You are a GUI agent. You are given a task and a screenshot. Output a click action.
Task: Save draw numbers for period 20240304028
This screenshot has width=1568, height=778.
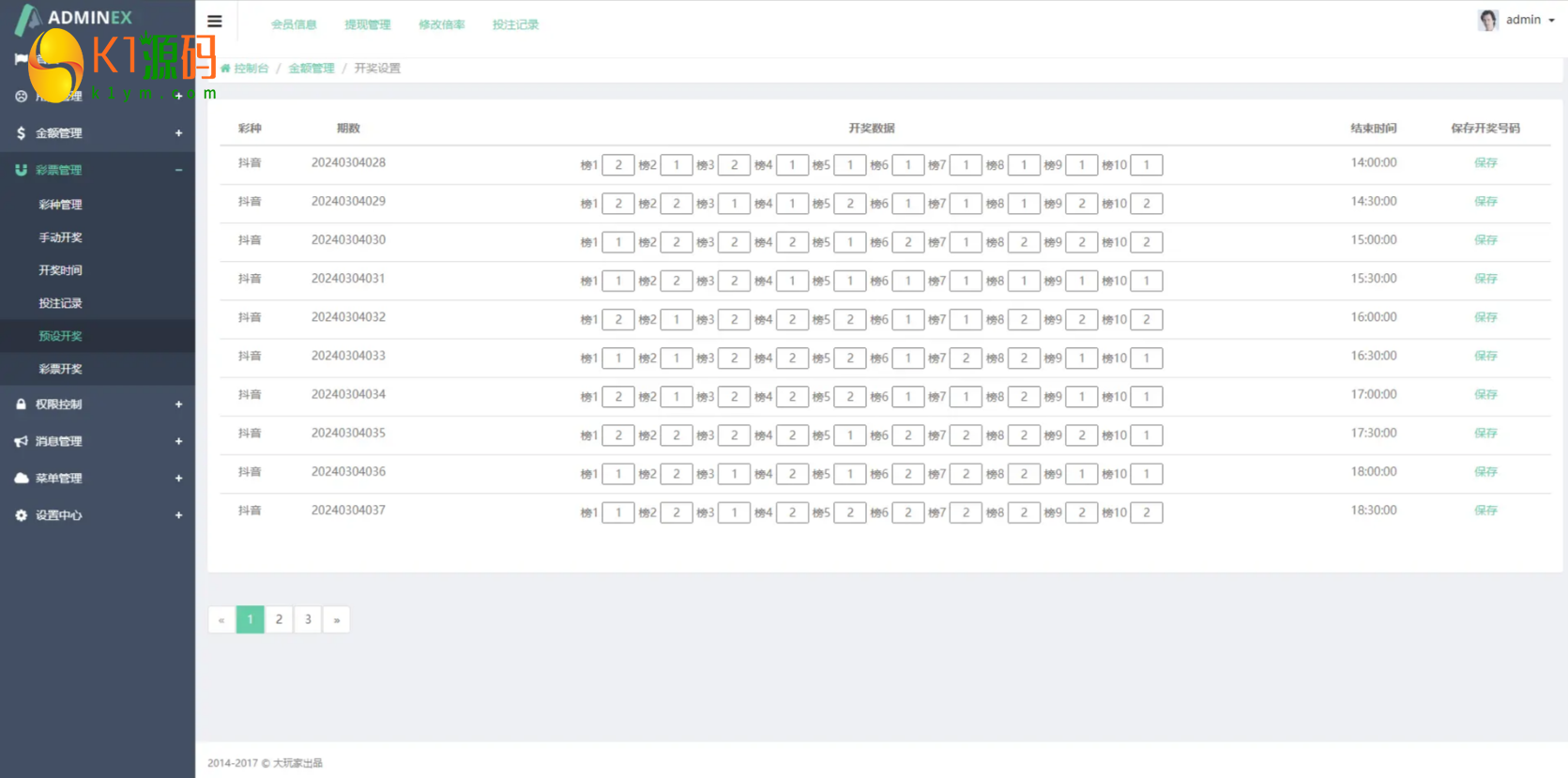click(x=1485, y=163)
